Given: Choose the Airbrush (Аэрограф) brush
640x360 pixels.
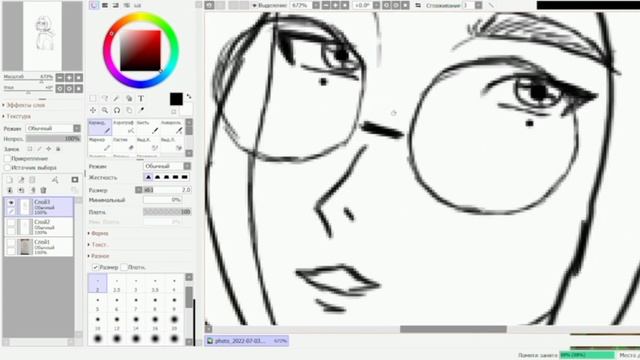Looking at the screenshot, I should click(x=124, y=127).
